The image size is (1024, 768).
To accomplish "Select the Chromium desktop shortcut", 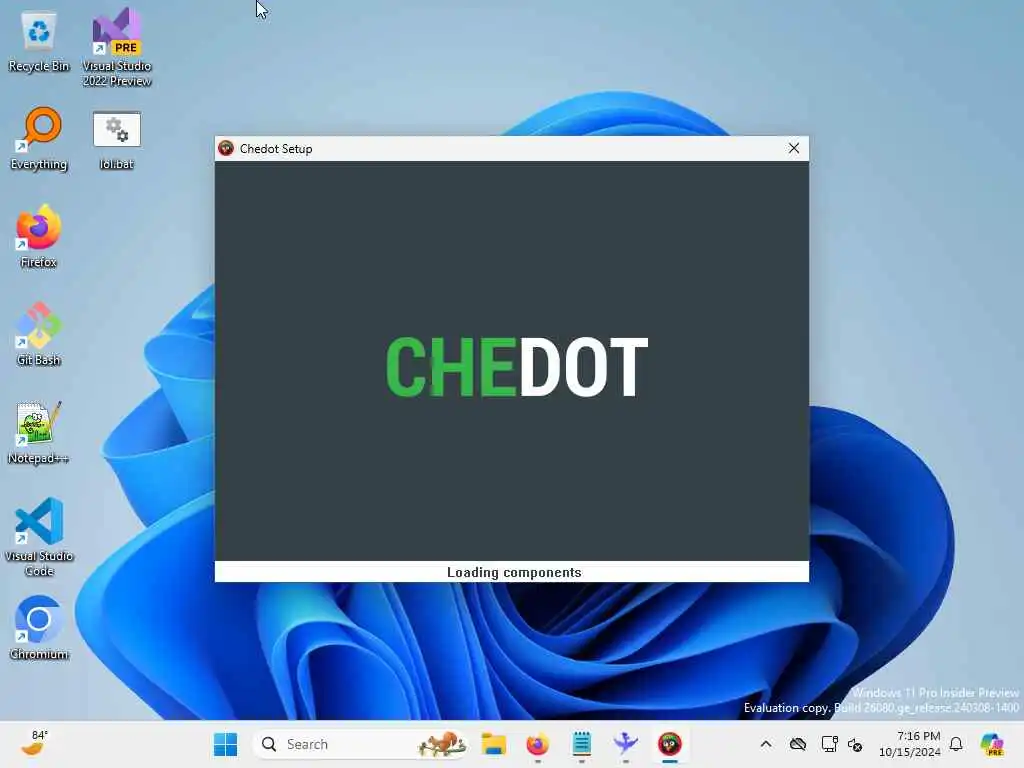I will pyautogui.click(x=39, y=628).
